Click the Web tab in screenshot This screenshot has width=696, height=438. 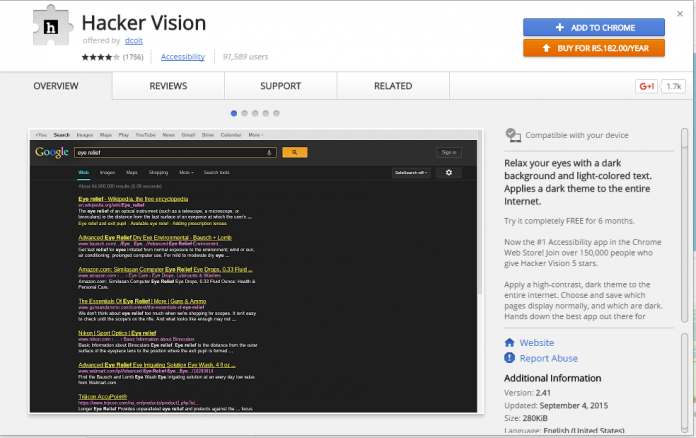click(83, 172)
